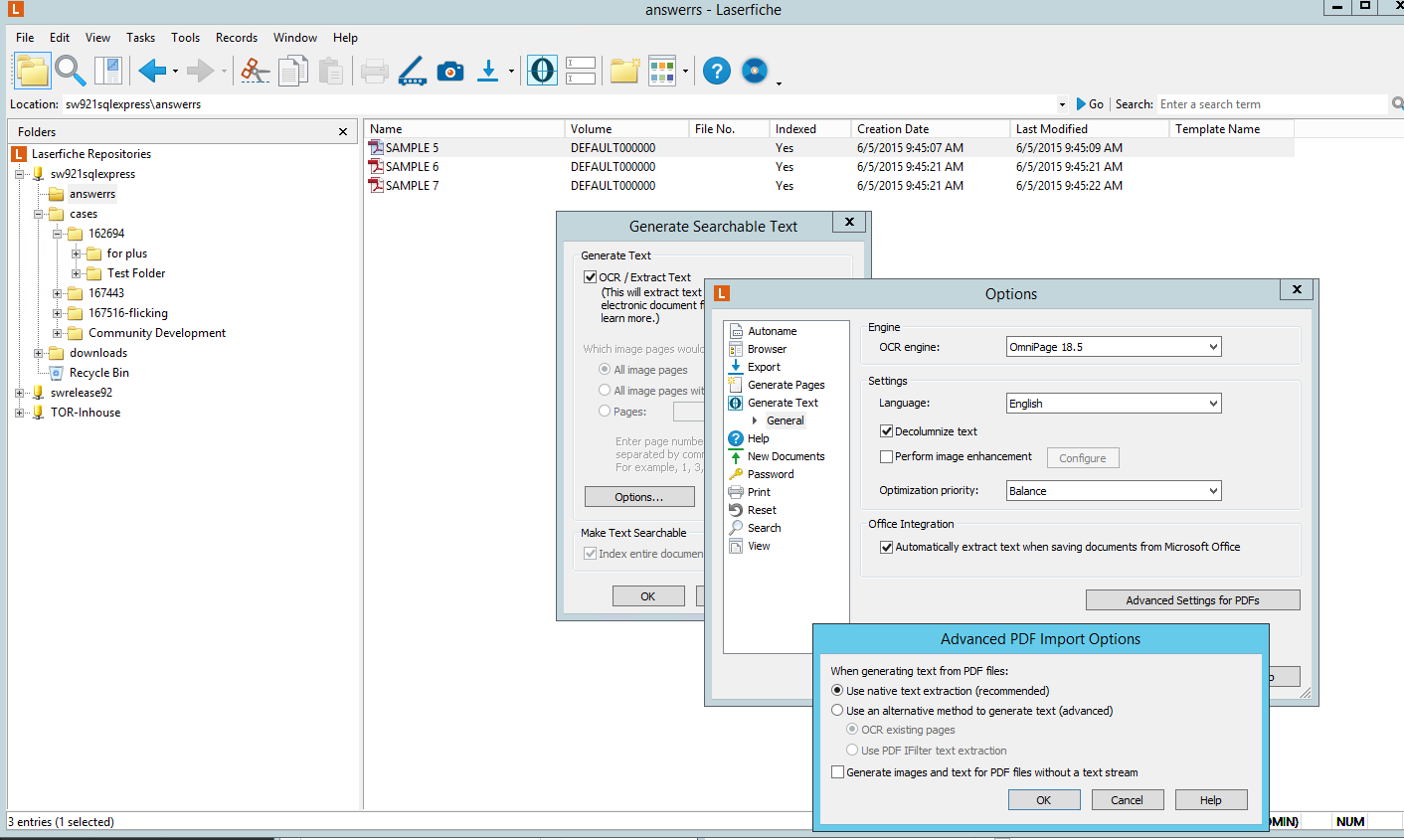Viewport: 1404px width, 840px height.
Task: Click the blue download arrow icon
Action: (x=488, y=71)
